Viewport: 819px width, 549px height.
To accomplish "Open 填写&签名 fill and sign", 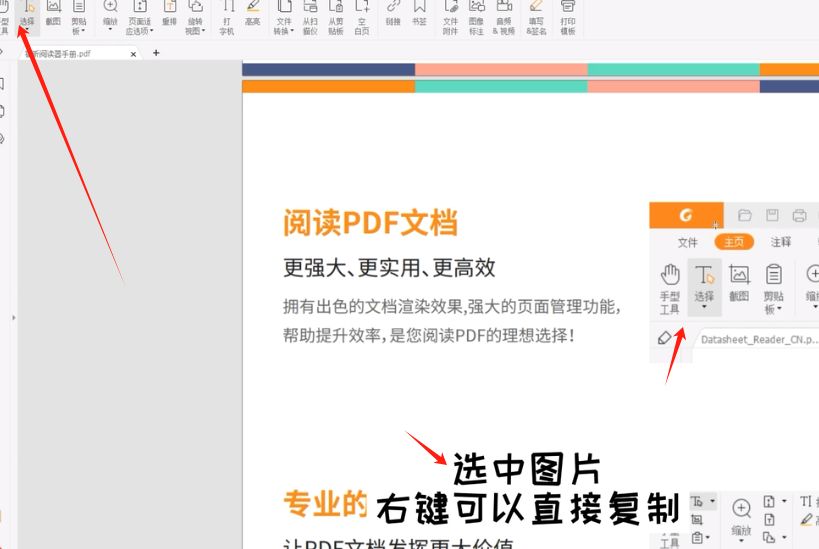I will 536,17.
